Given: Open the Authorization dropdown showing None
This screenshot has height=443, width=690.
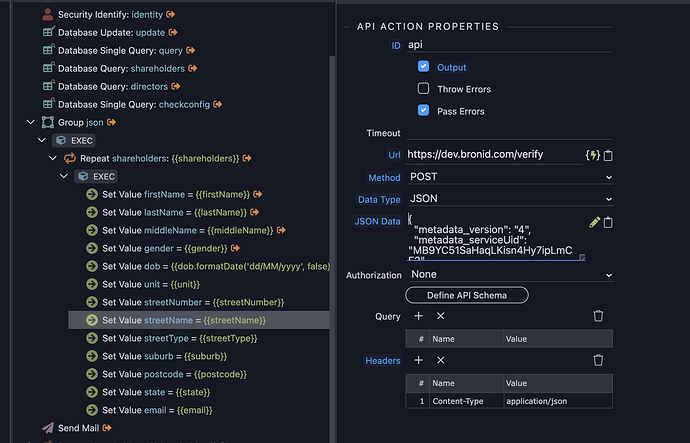Looking at the screenshot, I should 510,275.
